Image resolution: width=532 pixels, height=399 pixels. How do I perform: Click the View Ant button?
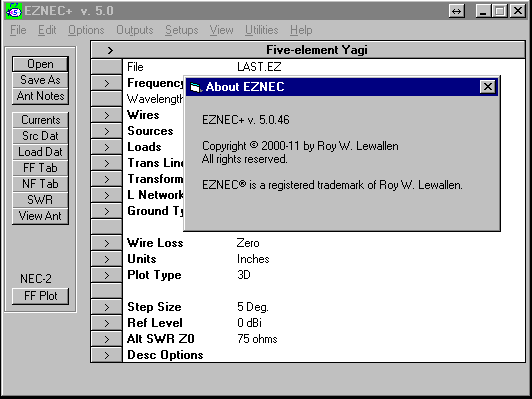pos(40,216)
